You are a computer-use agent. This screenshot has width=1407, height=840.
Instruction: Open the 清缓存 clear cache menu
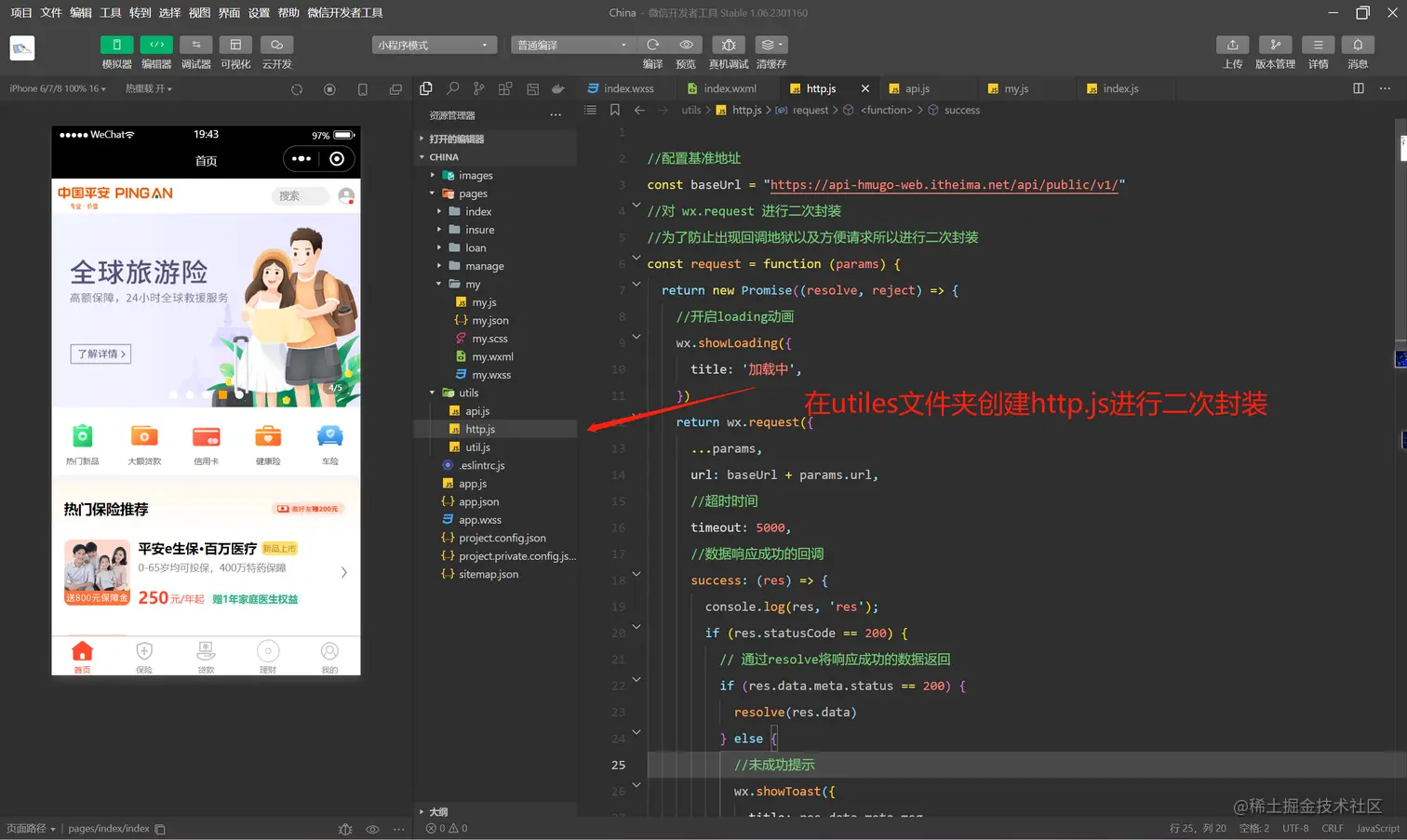(x=770, y=45)
